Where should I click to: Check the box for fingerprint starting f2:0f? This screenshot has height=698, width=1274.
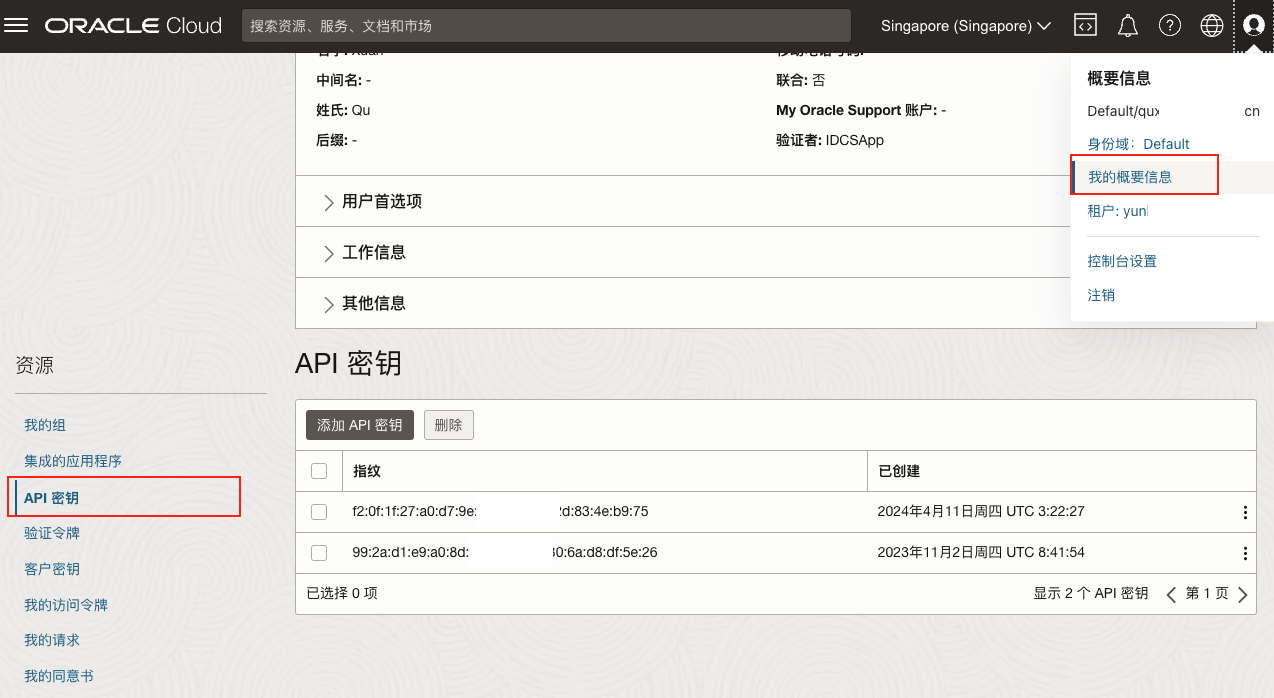coord(319,512)
